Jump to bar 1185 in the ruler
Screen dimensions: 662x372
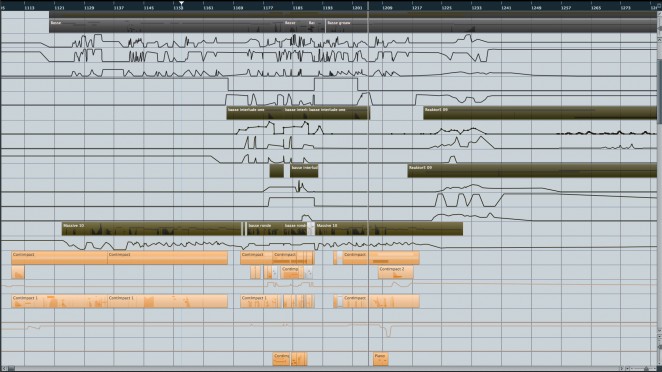tap(298, 8)
